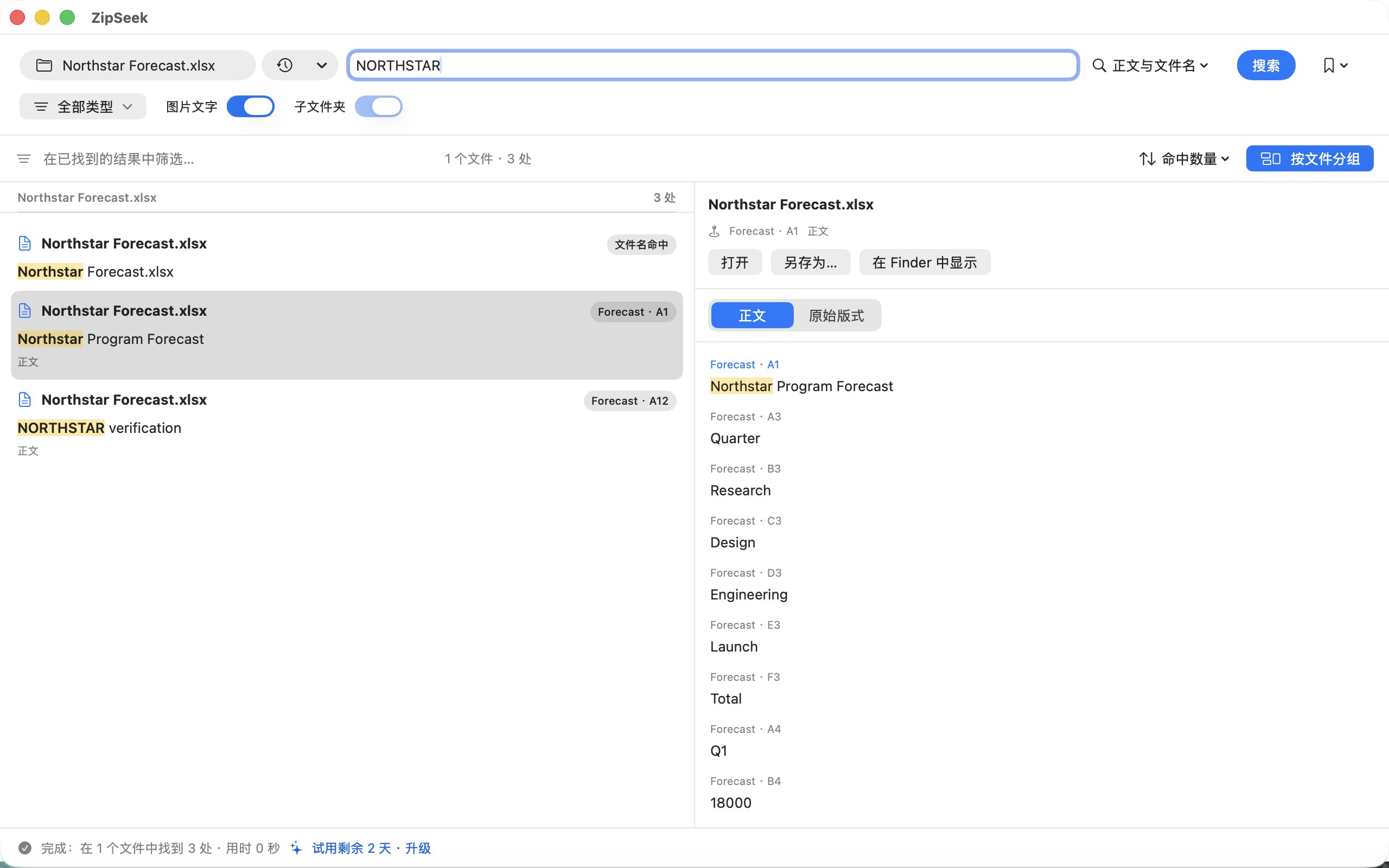Click the sparkle icon in status bar

(x=296, y=848)
